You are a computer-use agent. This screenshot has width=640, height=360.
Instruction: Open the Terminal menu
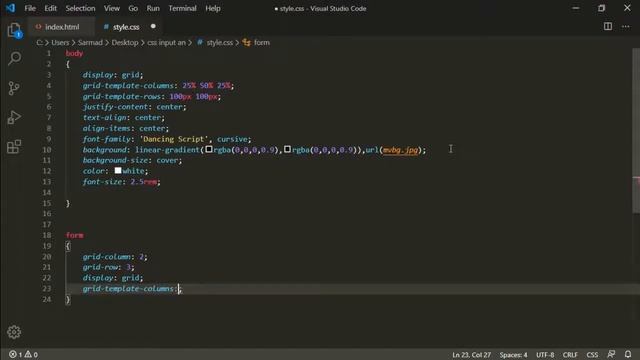pos(182,8)
